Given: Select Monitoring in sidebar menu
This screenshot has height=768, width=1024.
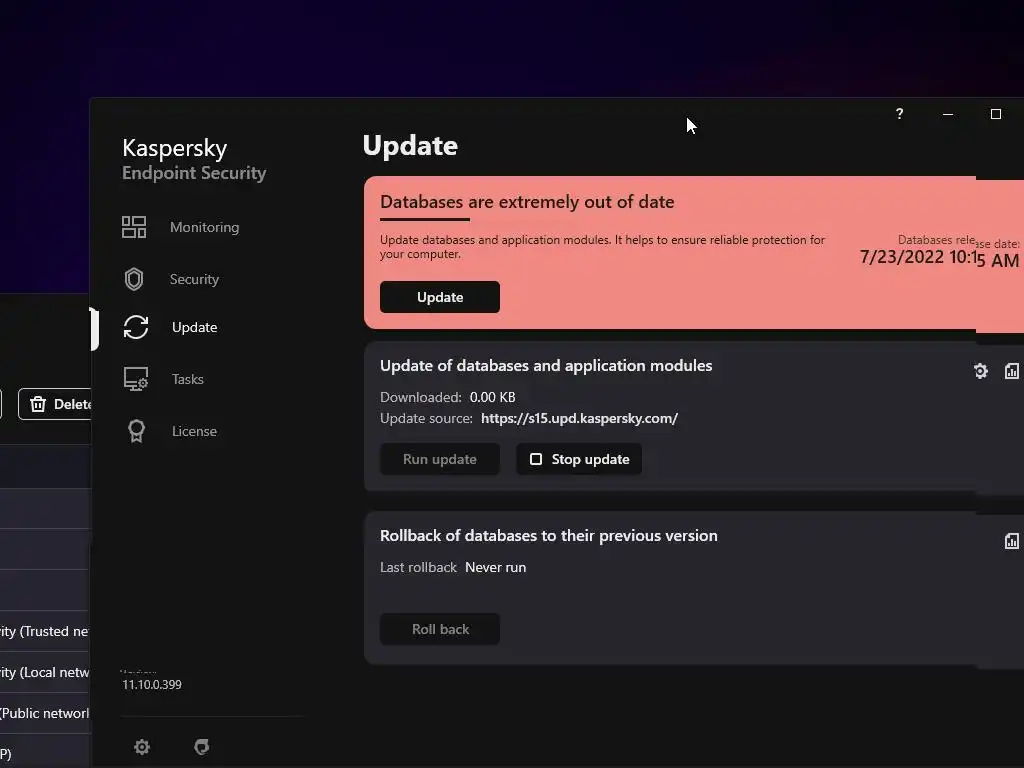Looking at the screenshot, I should 204,227.
